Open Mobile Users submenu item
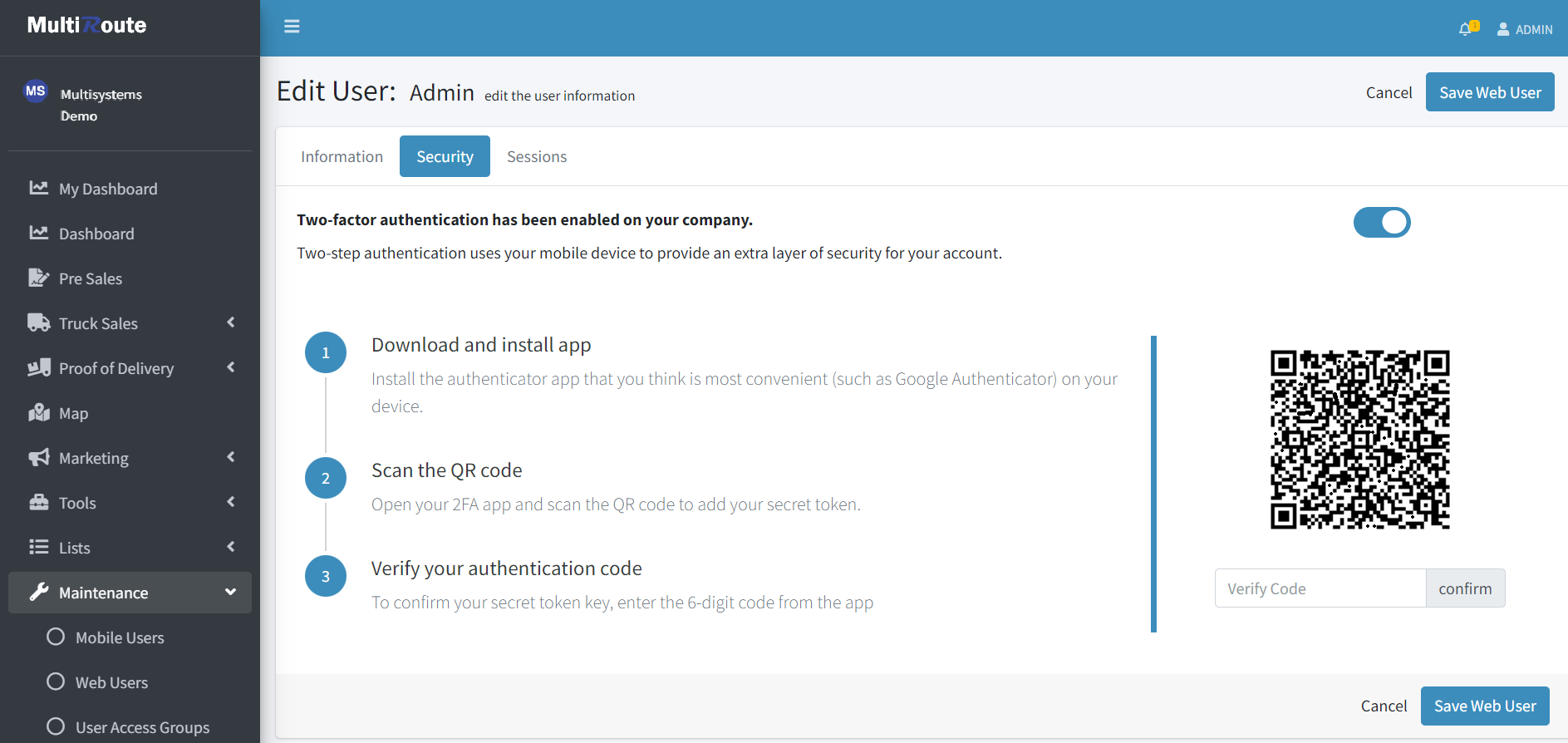The height and width of the screenshot is (743, 1568). [130, 637]
